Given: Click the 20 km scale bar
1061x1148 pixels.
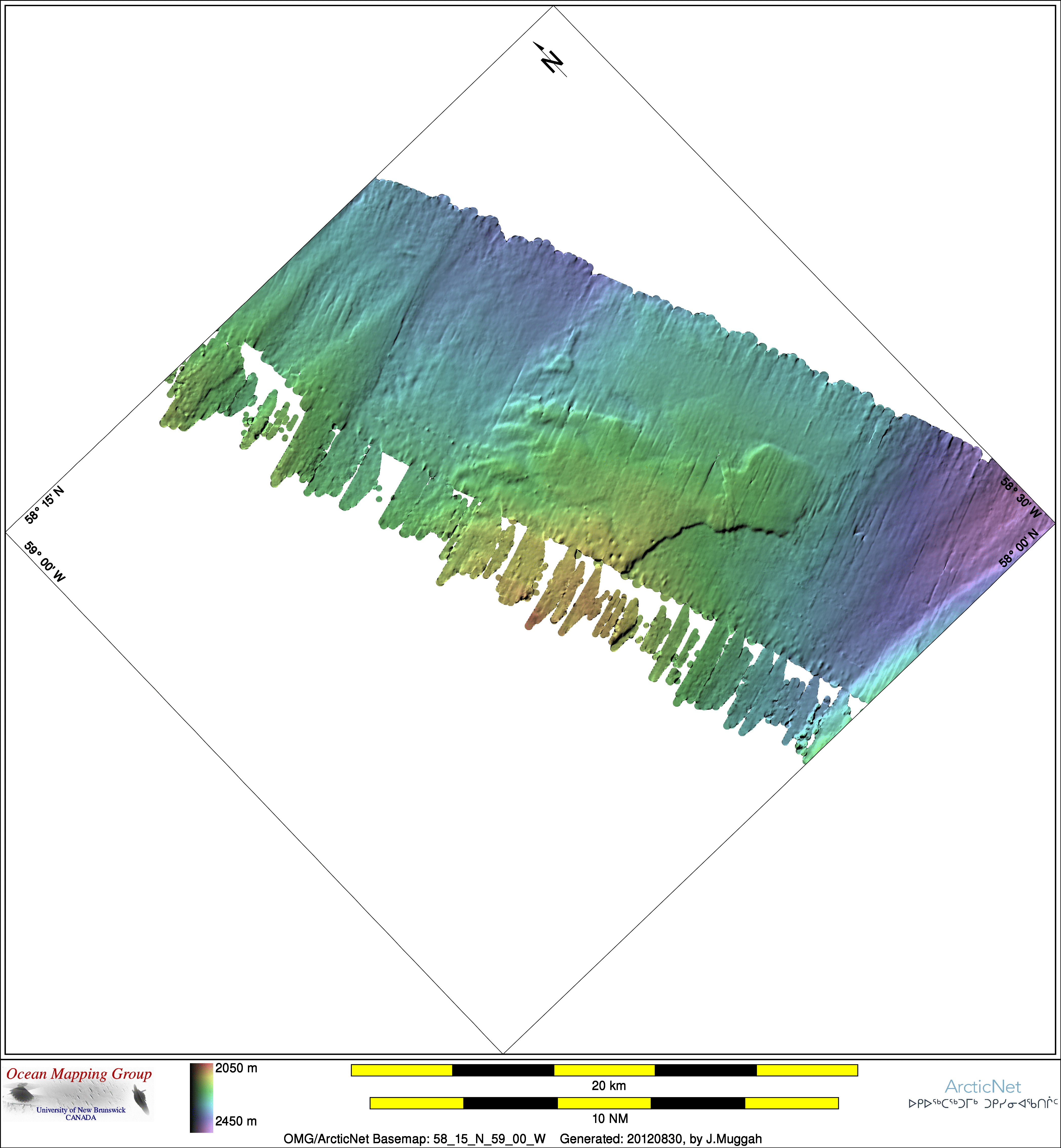Looking at the screenshot, I should (x=604, y=1070).
